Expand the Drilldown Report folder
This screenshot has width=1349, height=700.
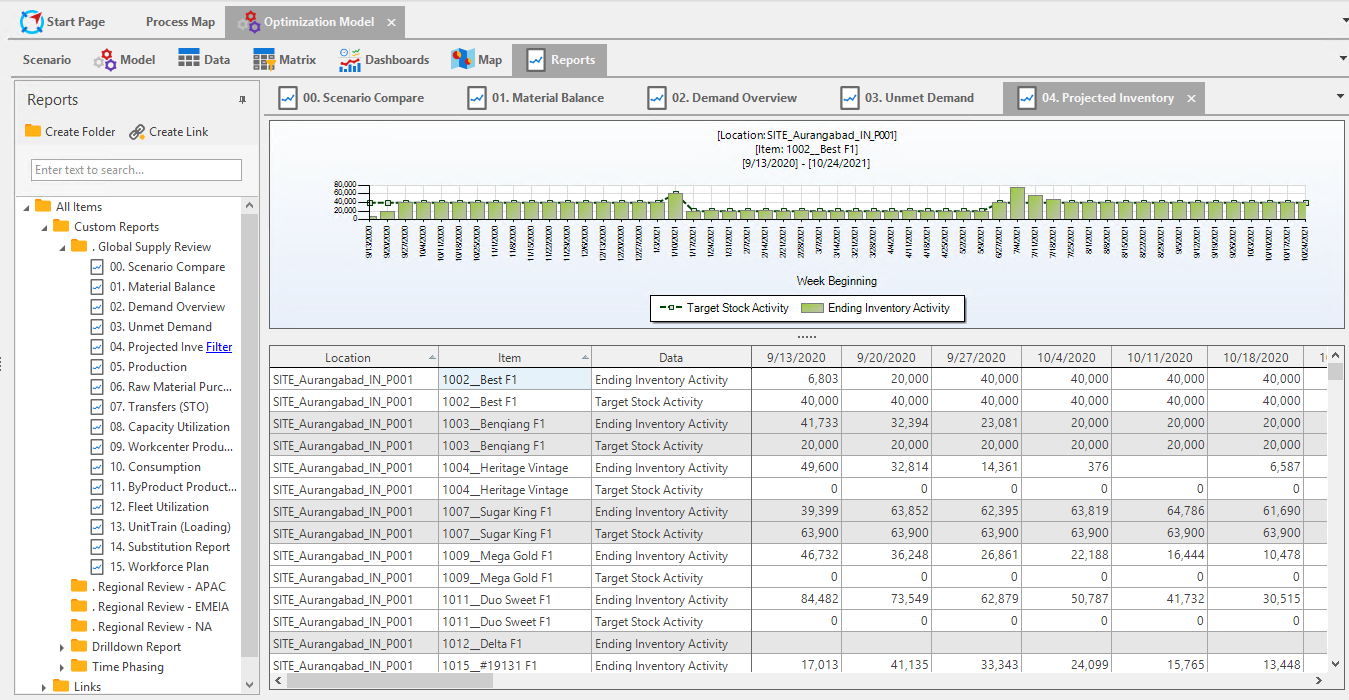click(x=63, y=647)
